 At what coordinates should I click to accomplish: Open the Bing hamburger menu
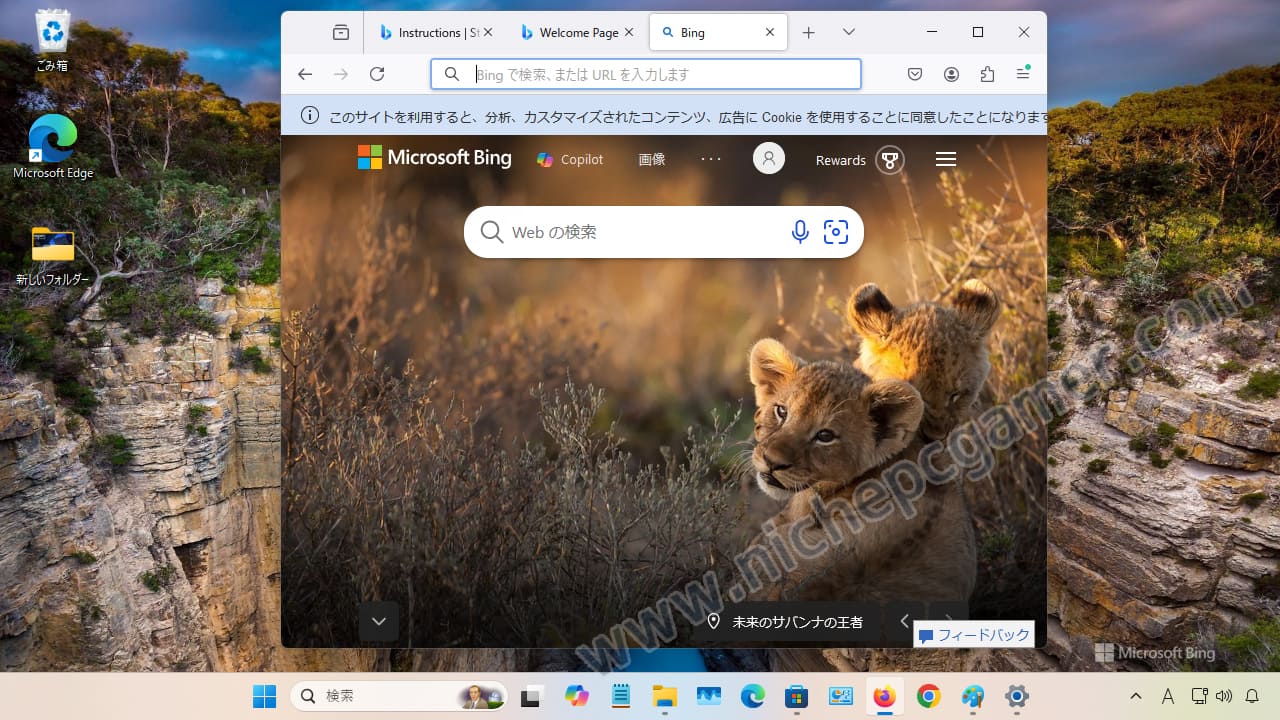click(x=946, y=159)
